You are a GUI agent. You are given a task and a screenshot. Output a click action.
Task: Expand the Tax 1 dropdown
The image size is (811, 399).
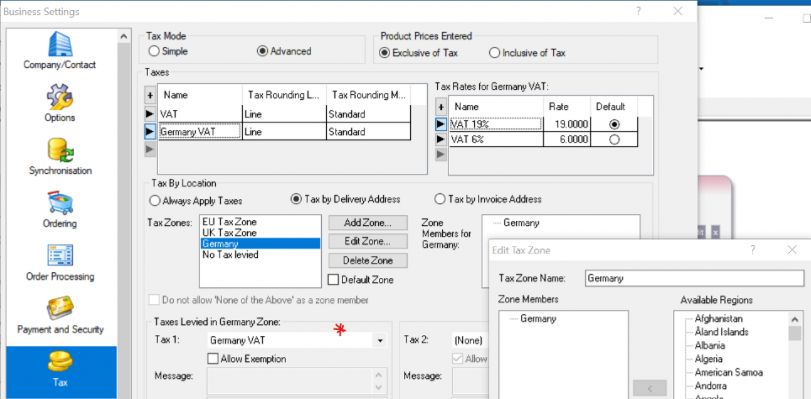tap(380, 341)
